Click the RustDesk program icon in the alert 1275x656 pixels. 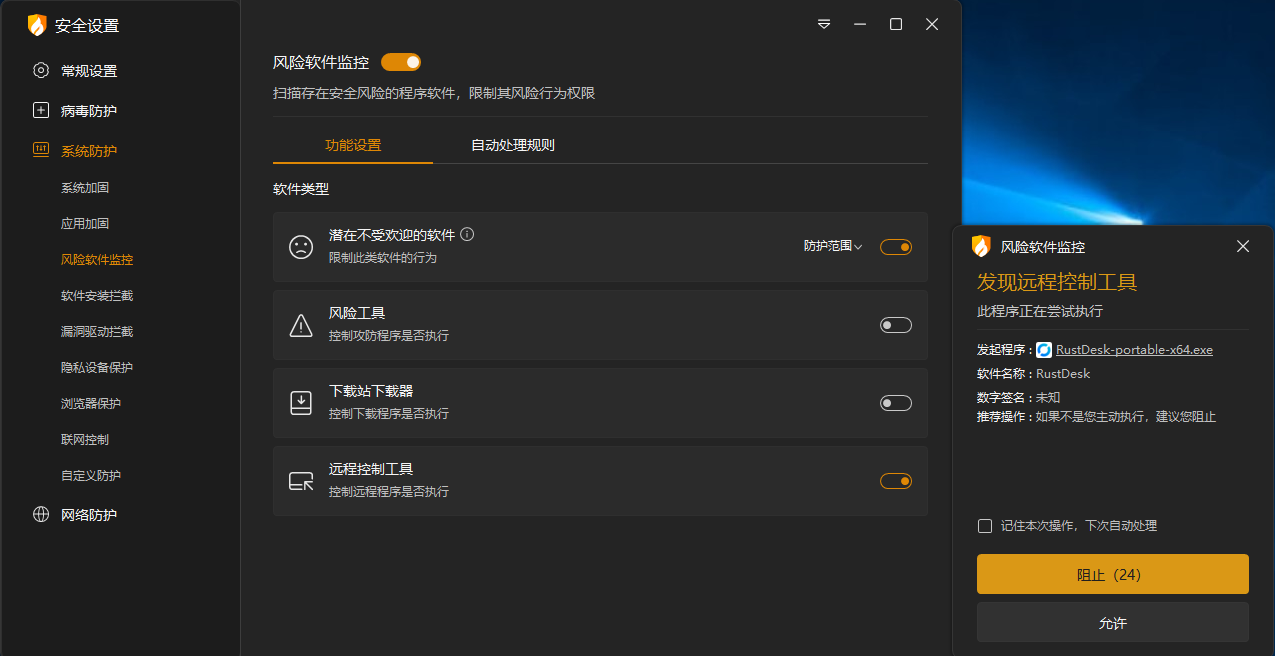tap(1044, 350)
